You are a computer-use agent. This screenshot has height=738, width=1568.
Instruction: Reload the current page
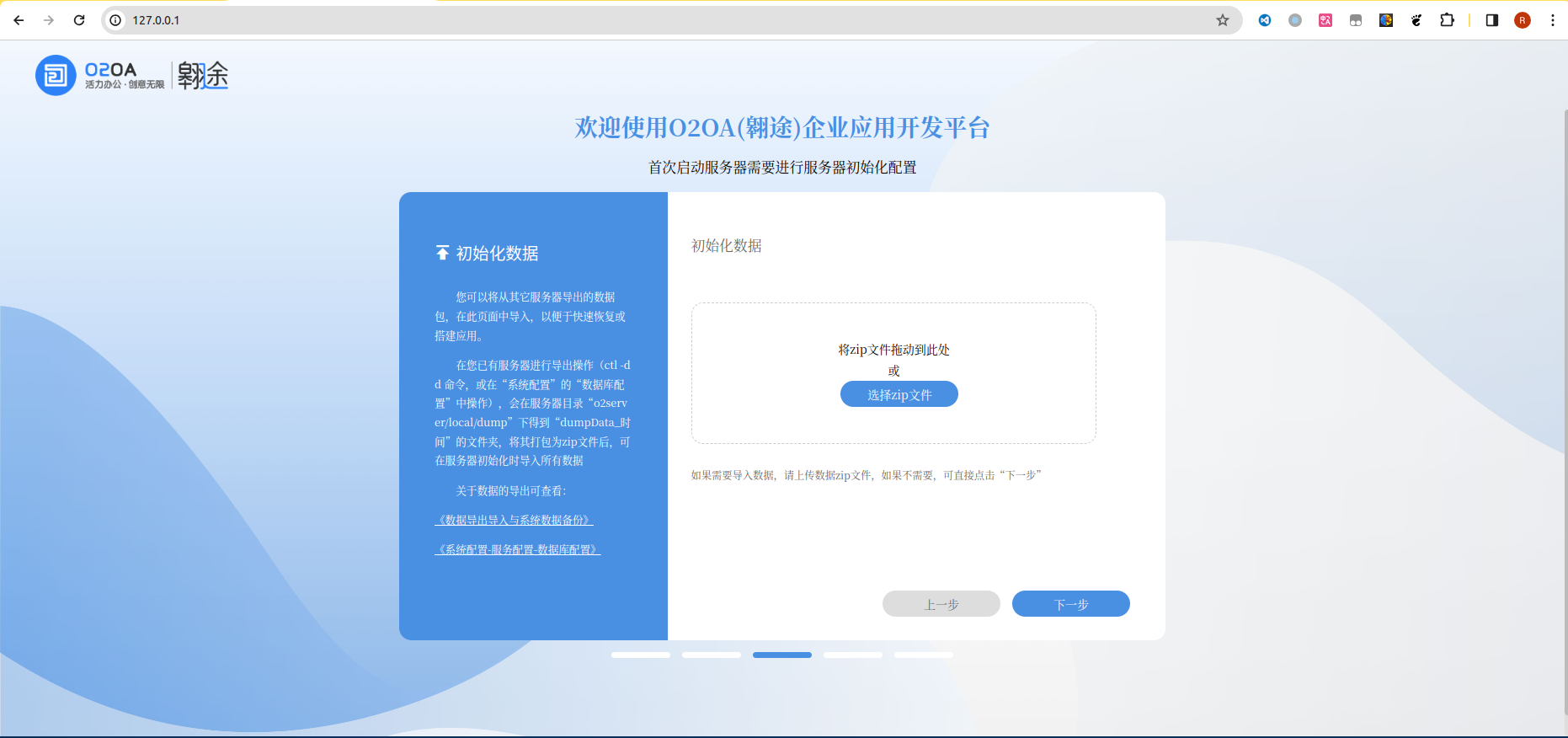pyautogui.click(x=79, y=20)
